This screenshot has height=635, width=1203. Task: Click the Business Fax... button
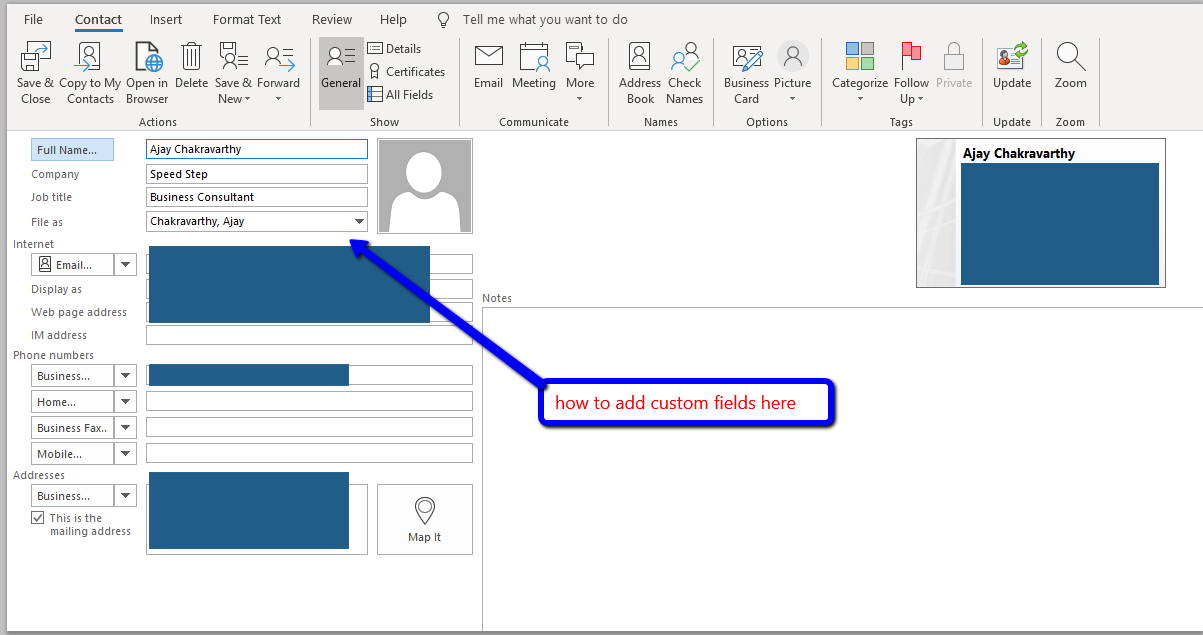[x=73, y=428]
